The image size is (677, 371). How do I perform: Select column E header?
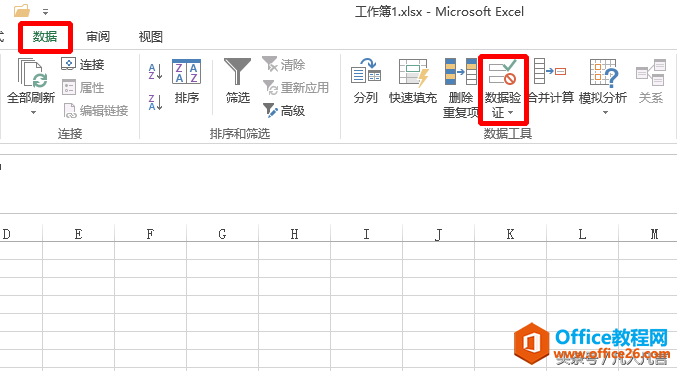[79, 234]
